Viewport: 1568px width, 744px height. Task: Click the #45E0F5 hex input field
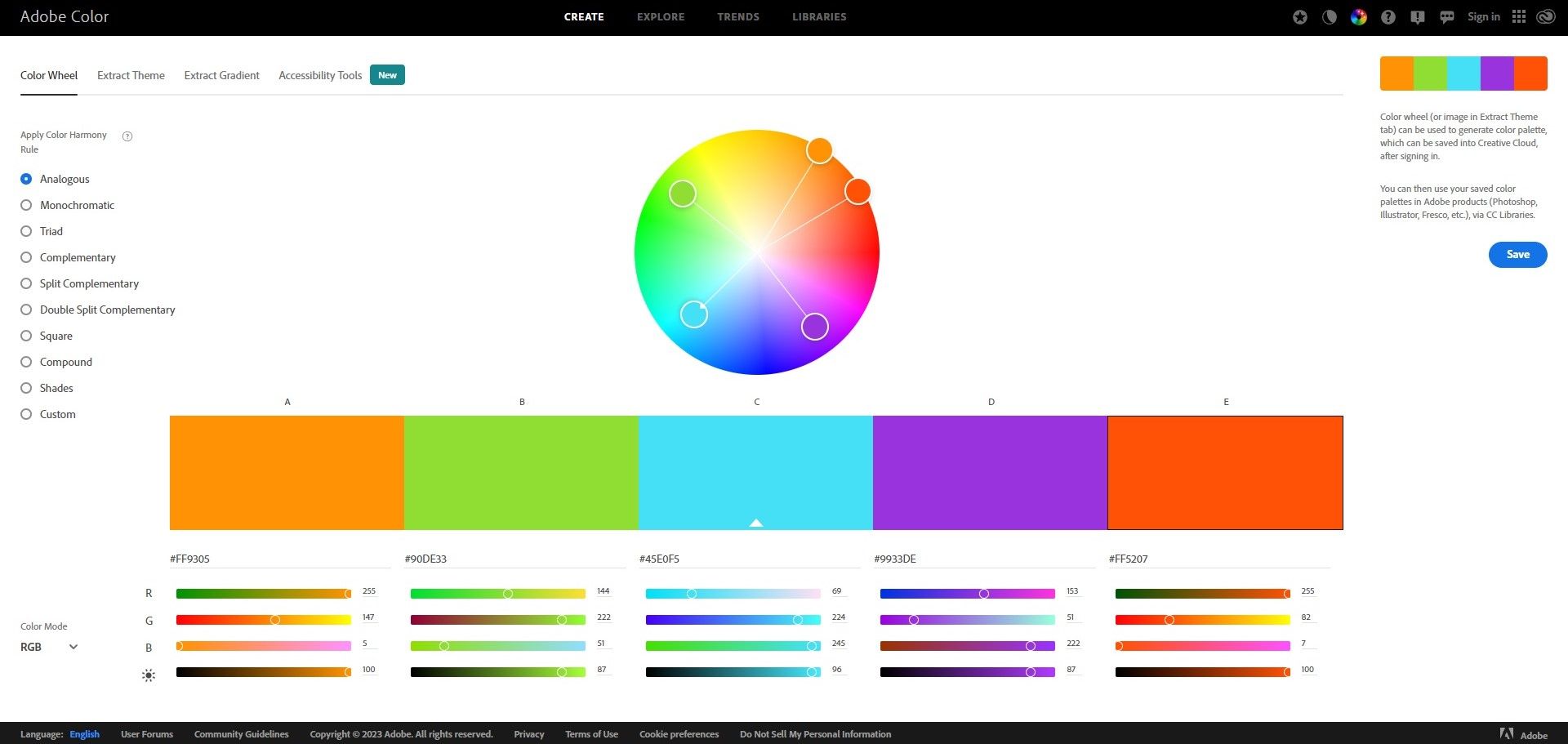point(750,559)
